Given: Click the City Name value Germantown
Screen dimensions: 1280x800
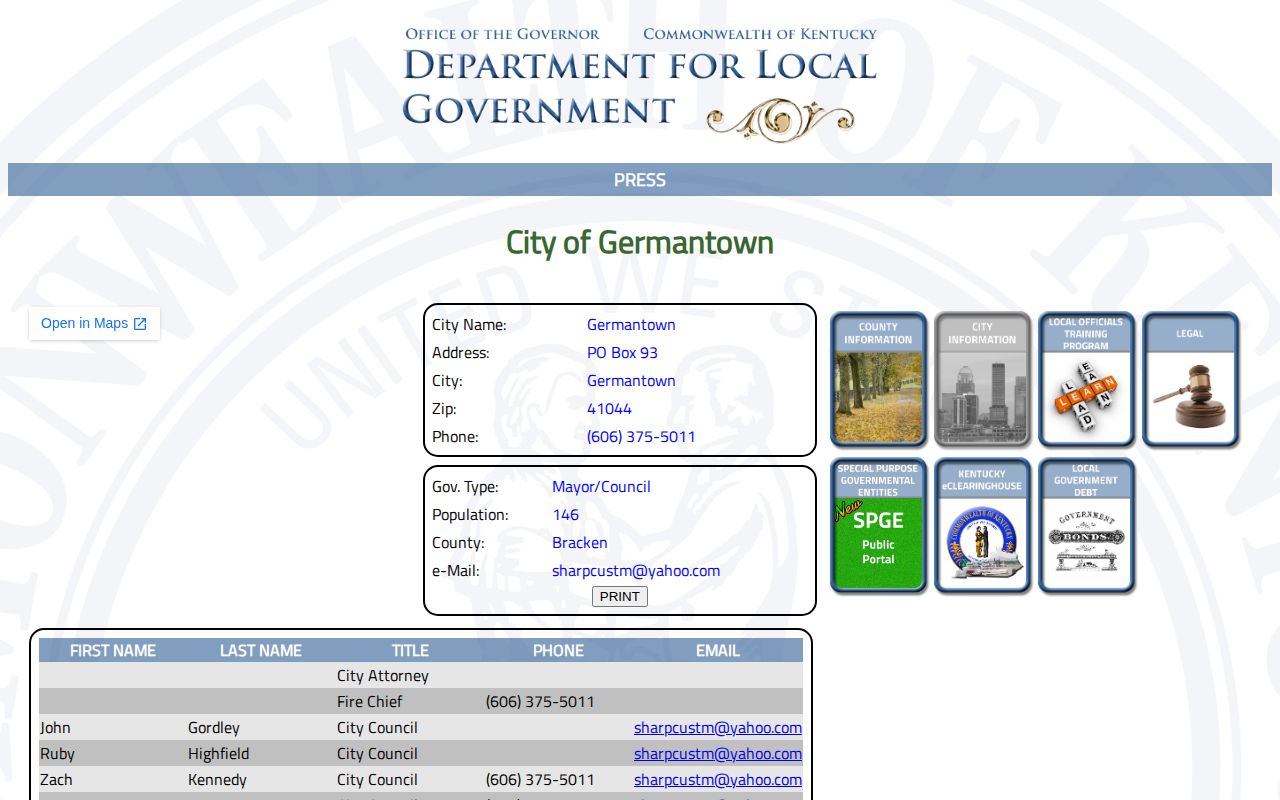Looking at the screenshot, I should (631, 325).
